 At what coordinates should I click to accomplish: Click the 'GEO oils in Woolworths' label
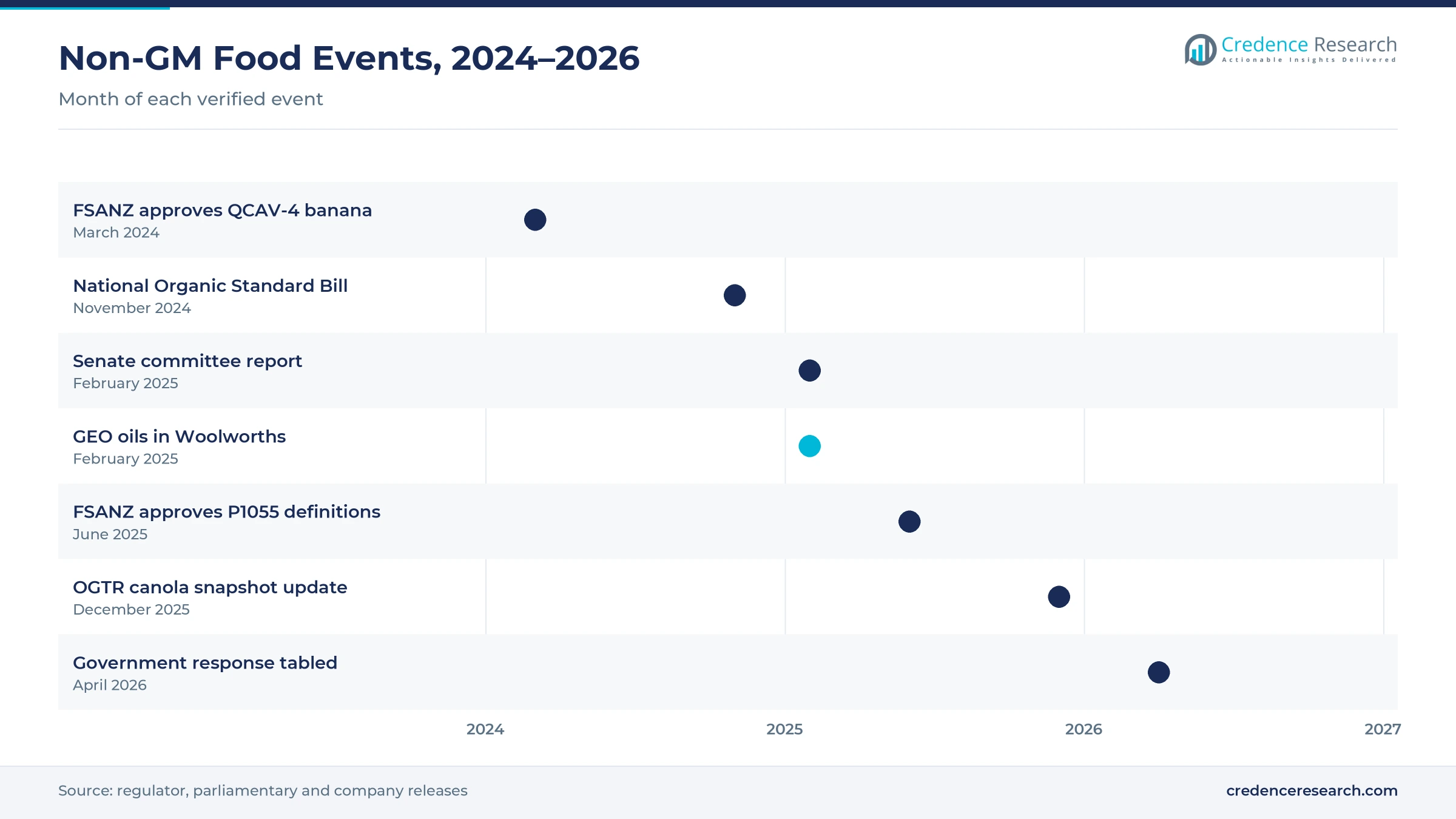pyautogui.click(x=179, y=437)
